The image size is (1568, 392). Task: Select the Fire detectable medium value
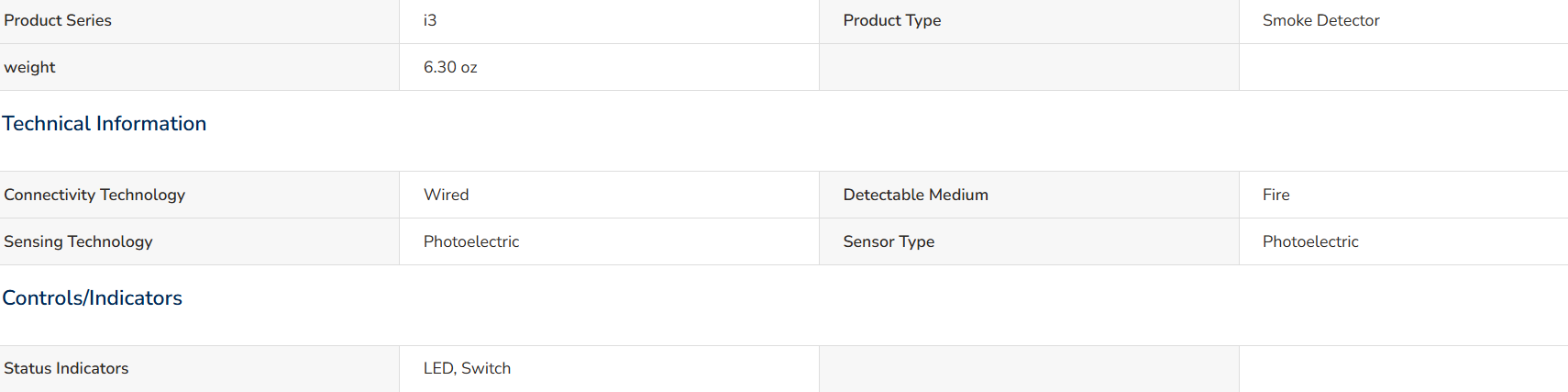[1275, 195]
